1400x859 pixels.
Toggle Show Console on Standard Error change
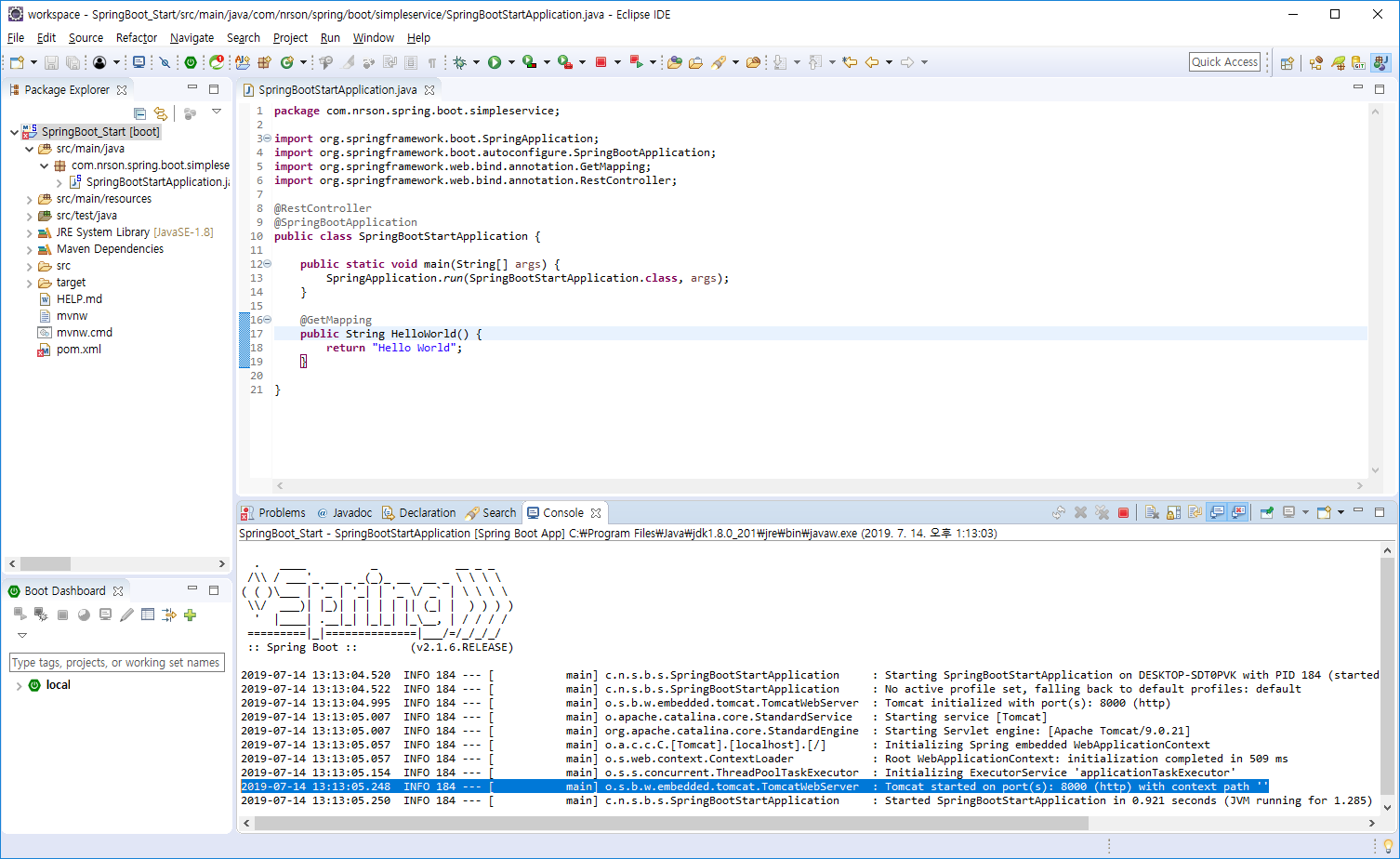coord(1239,512)
